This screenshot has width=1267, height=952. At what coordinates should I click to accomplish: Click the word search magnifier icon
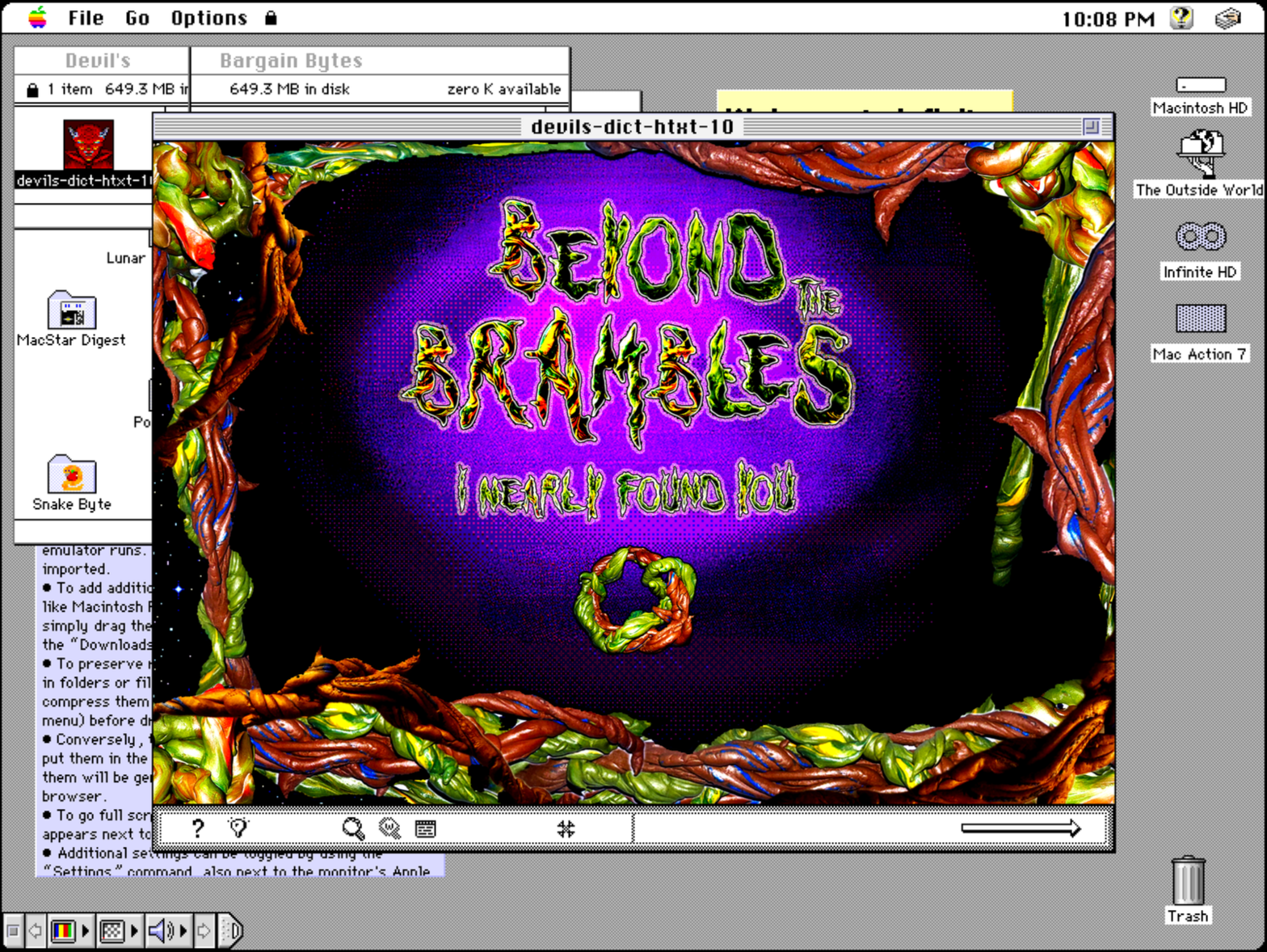pyautogui.click(x=390, y=828)
